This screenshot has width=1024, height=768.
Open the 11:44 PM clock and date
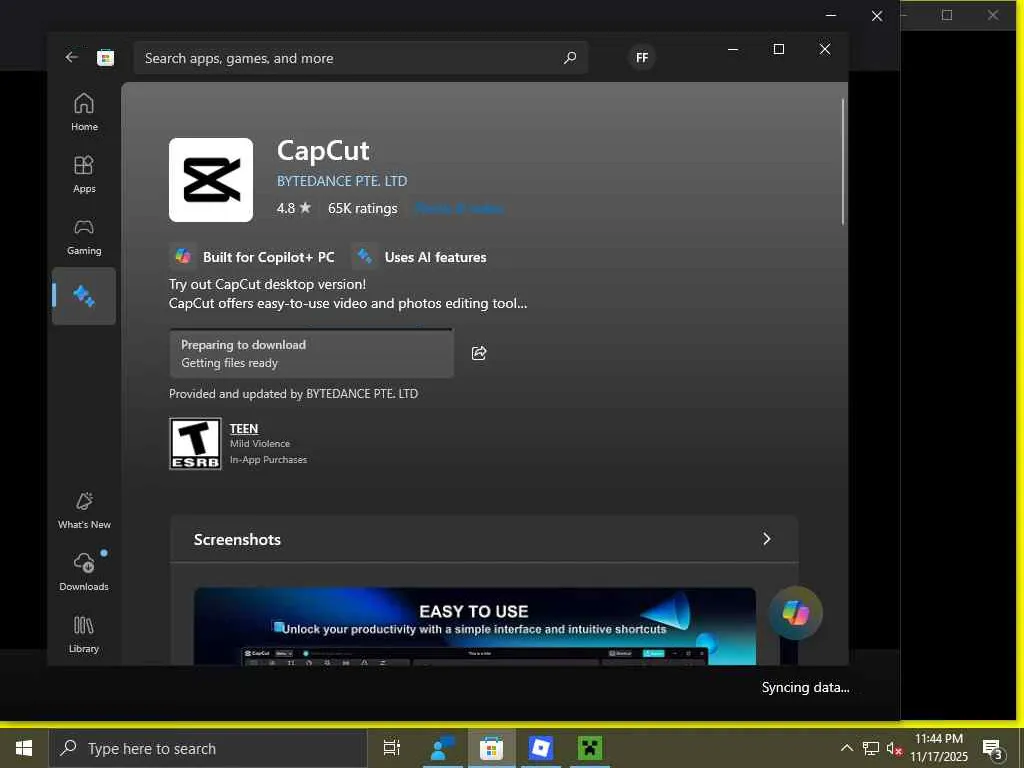tap(939, 748)
